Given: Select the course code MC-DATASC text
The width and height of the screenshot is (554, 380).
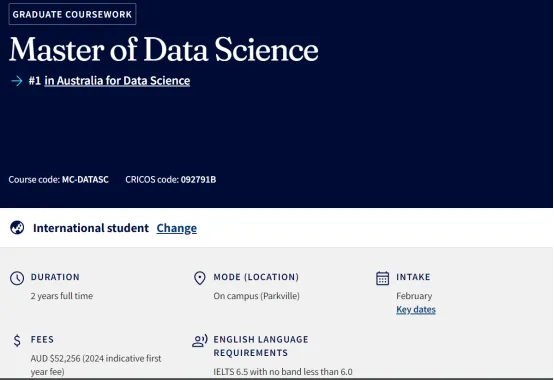Looking at the screenshot, I should (85, 179).
